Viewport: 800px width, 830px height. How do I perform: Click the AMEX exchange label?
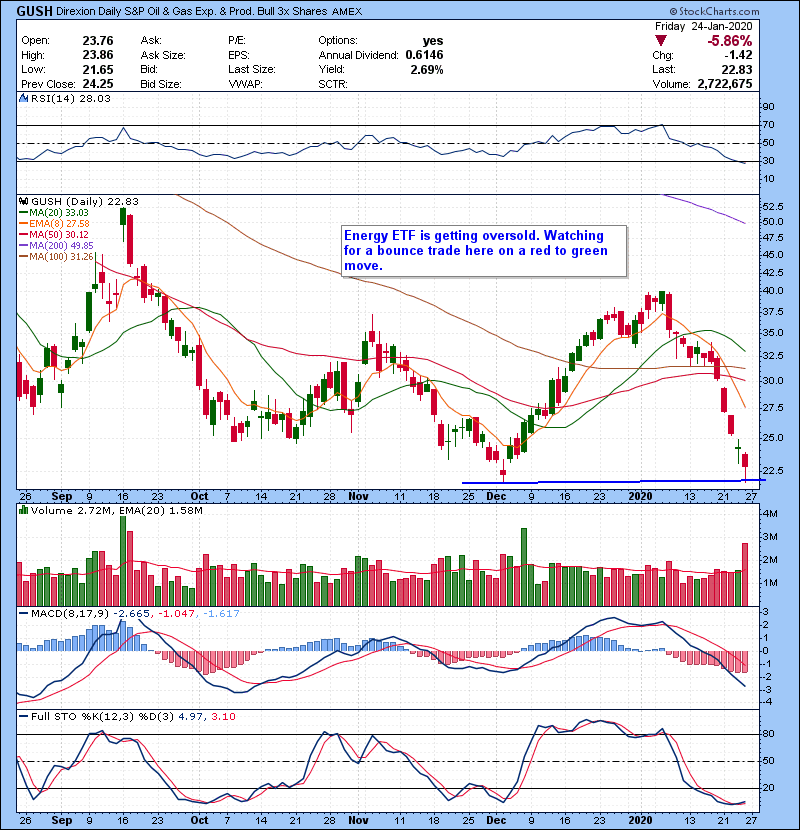[347, 12]
